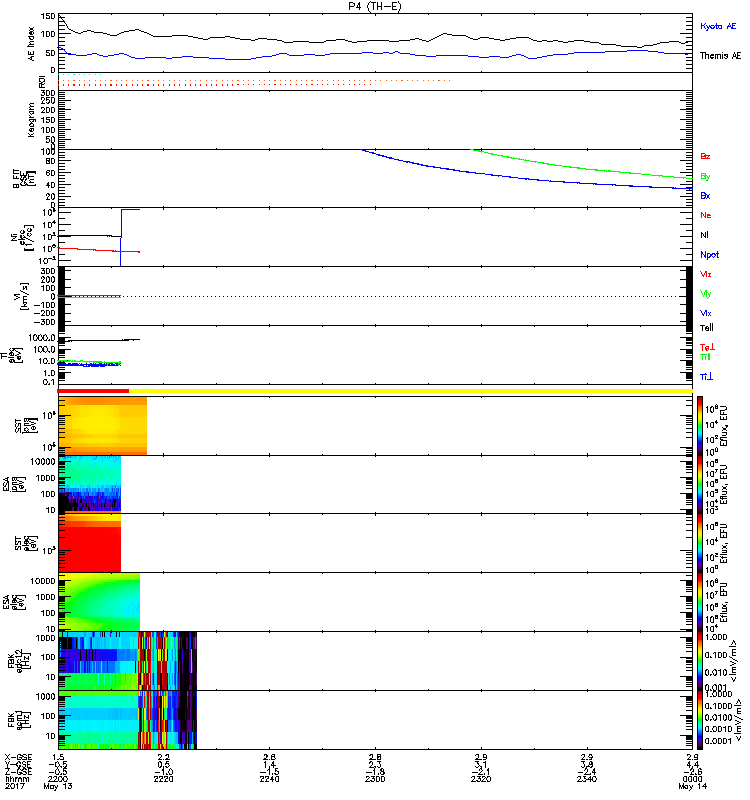Select the blue "Ti⊥" legend label
The height and width of the screenshot is (800, 750).
coord(706,377)
